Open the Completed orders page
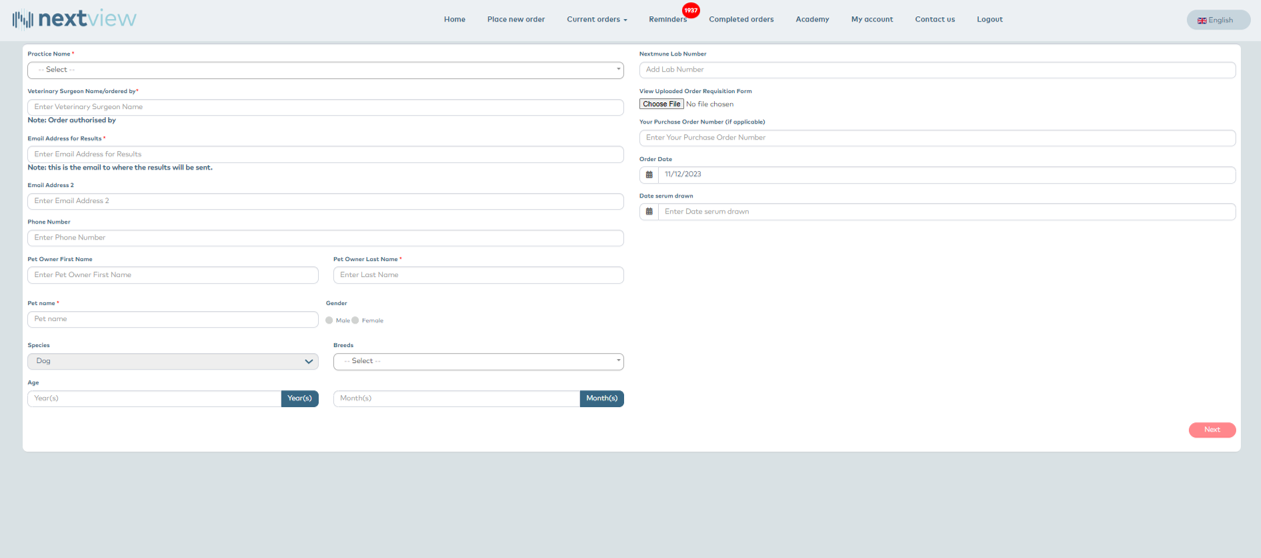The image size is (1261, 558). click(741, 19)
